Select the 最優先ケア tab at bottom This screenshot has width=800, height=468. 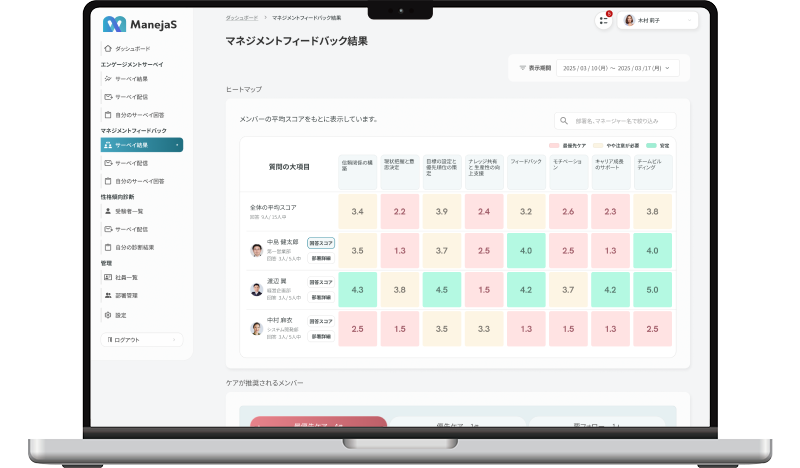click(x=318, y=422)
